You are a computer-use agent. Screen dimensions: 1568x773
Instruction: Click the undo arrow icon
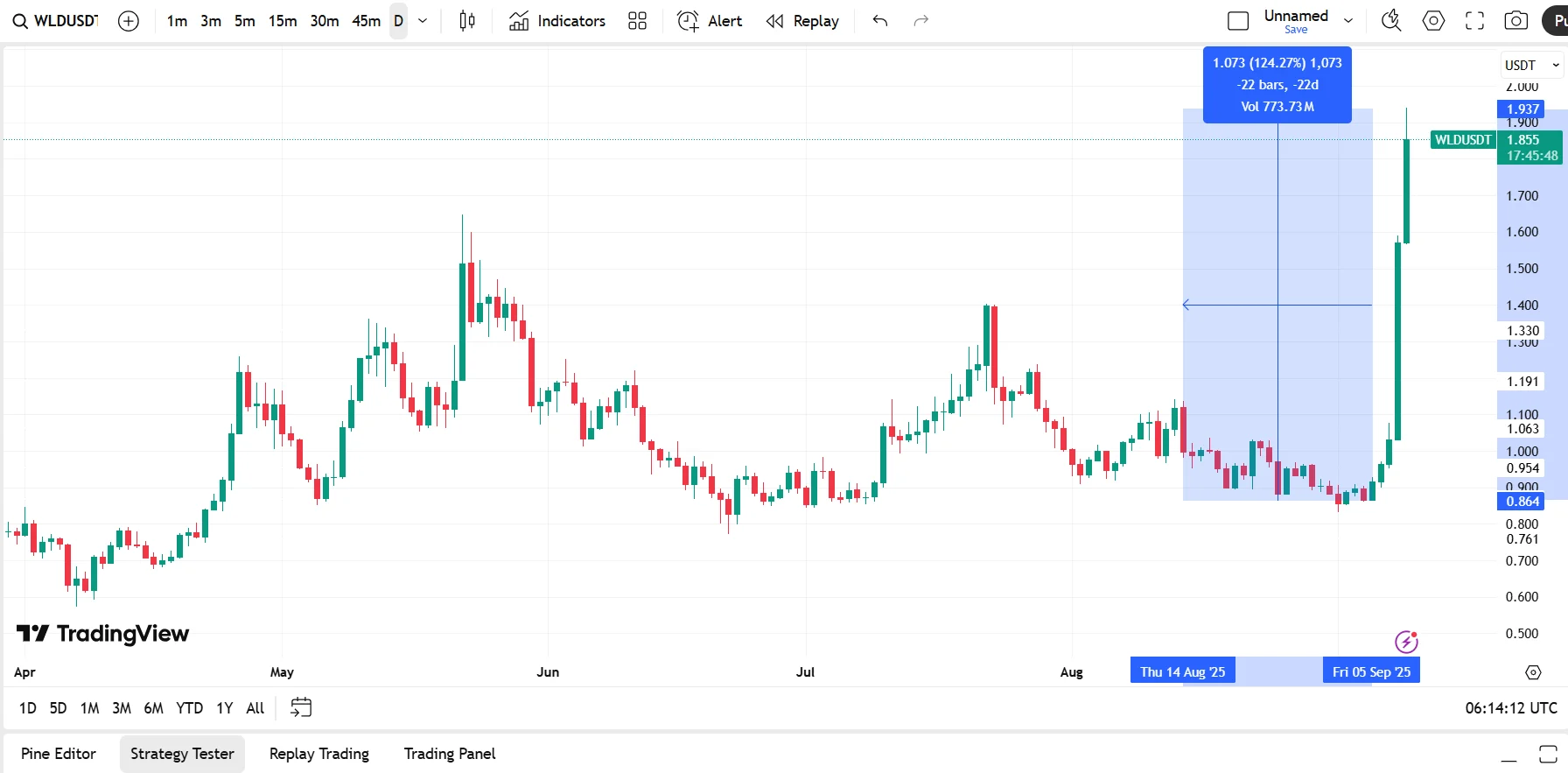tap(879, 20)
